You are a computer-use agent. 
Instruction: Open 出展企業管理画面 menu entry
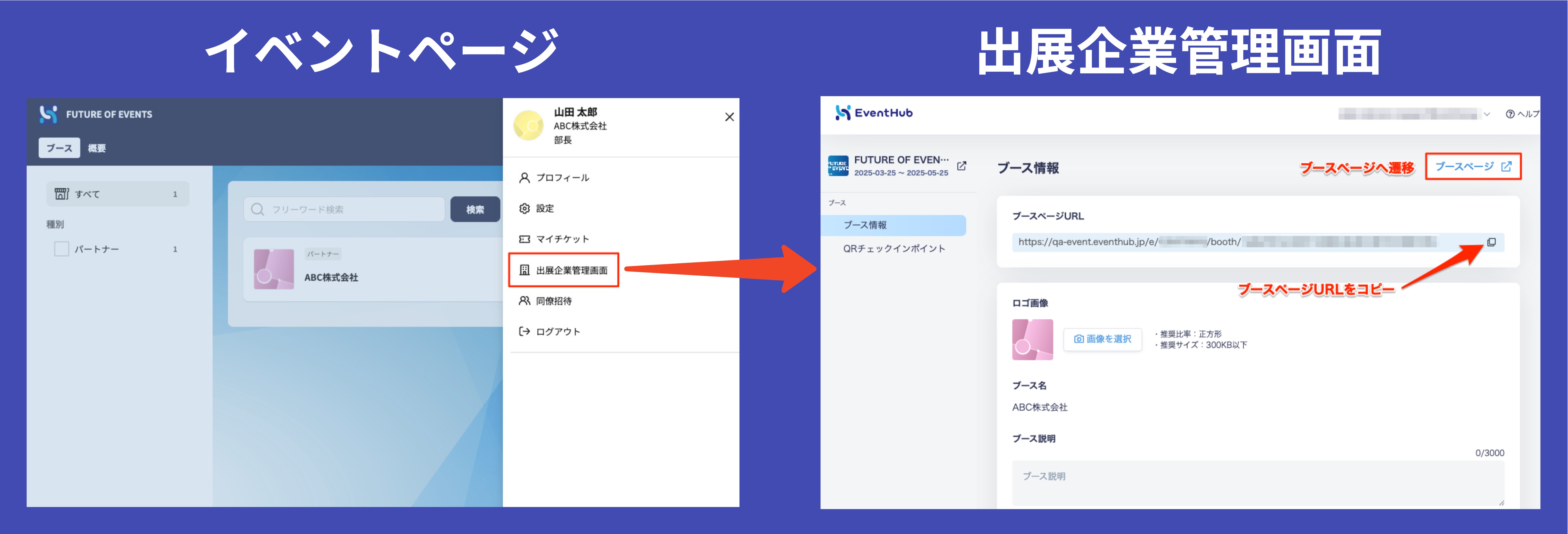pos(563,270)
